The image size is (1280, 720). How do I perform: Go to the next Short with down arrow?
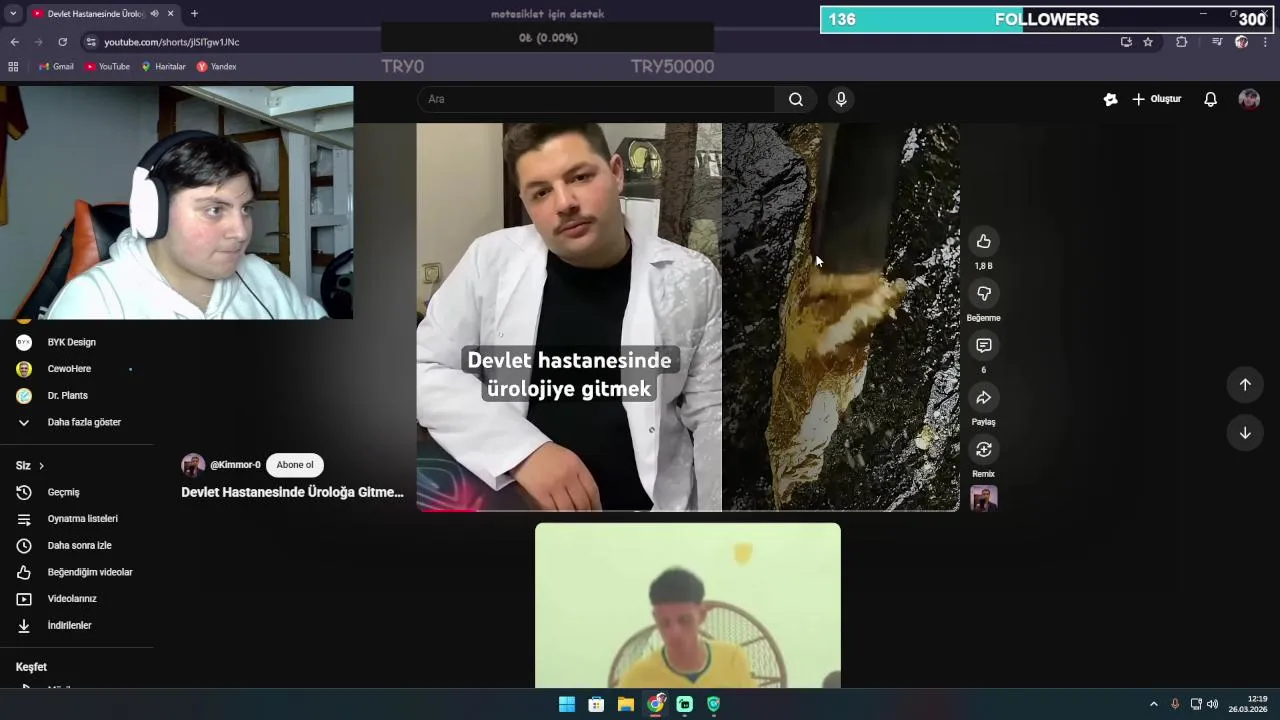pos(1245,433)
